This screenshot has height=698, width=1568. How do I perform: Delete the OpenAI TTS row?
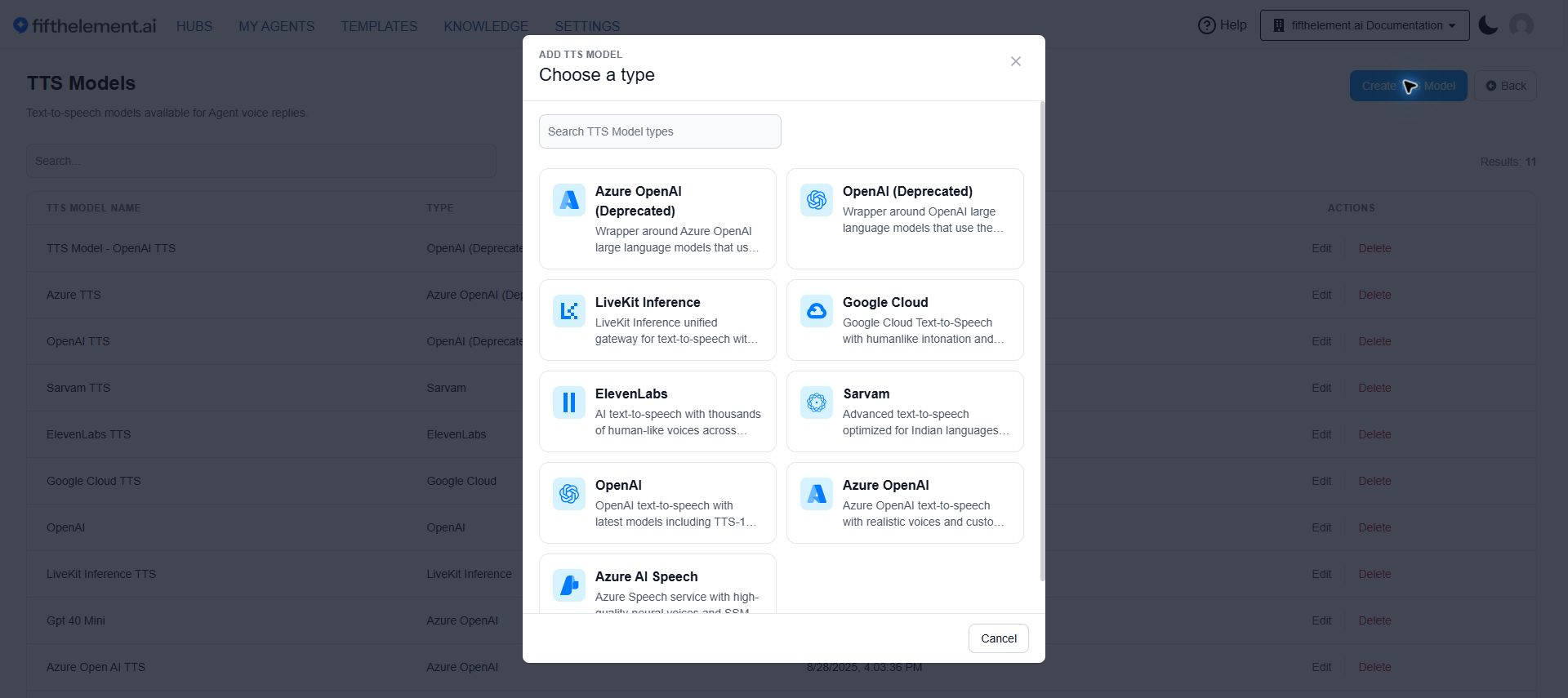pos(1374,341)
